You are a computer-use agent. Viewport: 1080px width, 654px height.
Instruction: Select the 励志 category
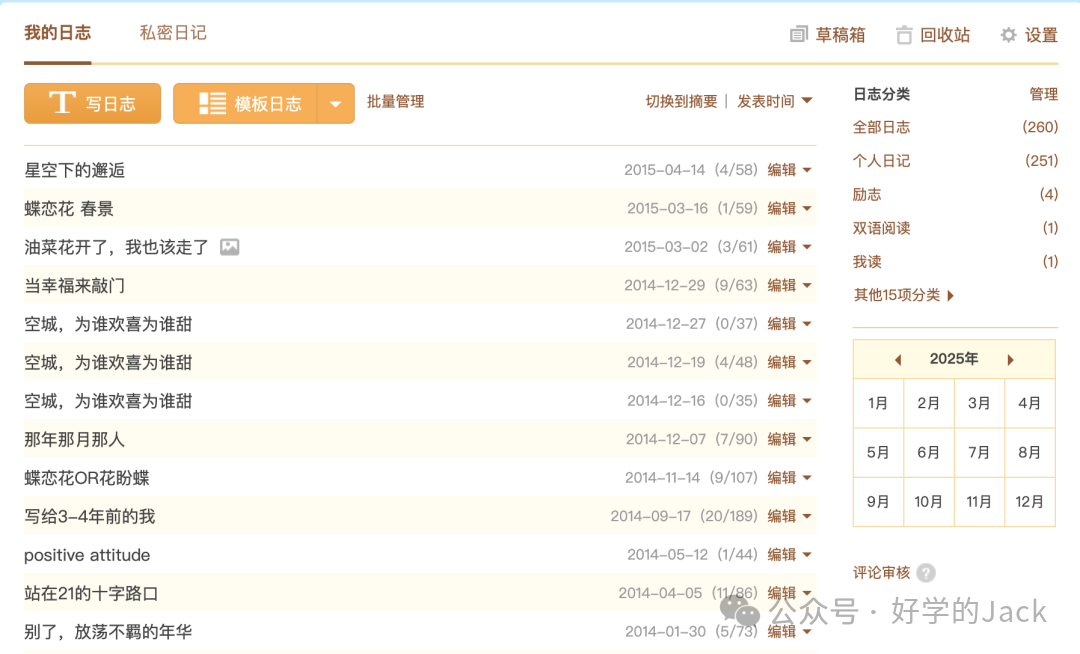[x=867, y=195]
